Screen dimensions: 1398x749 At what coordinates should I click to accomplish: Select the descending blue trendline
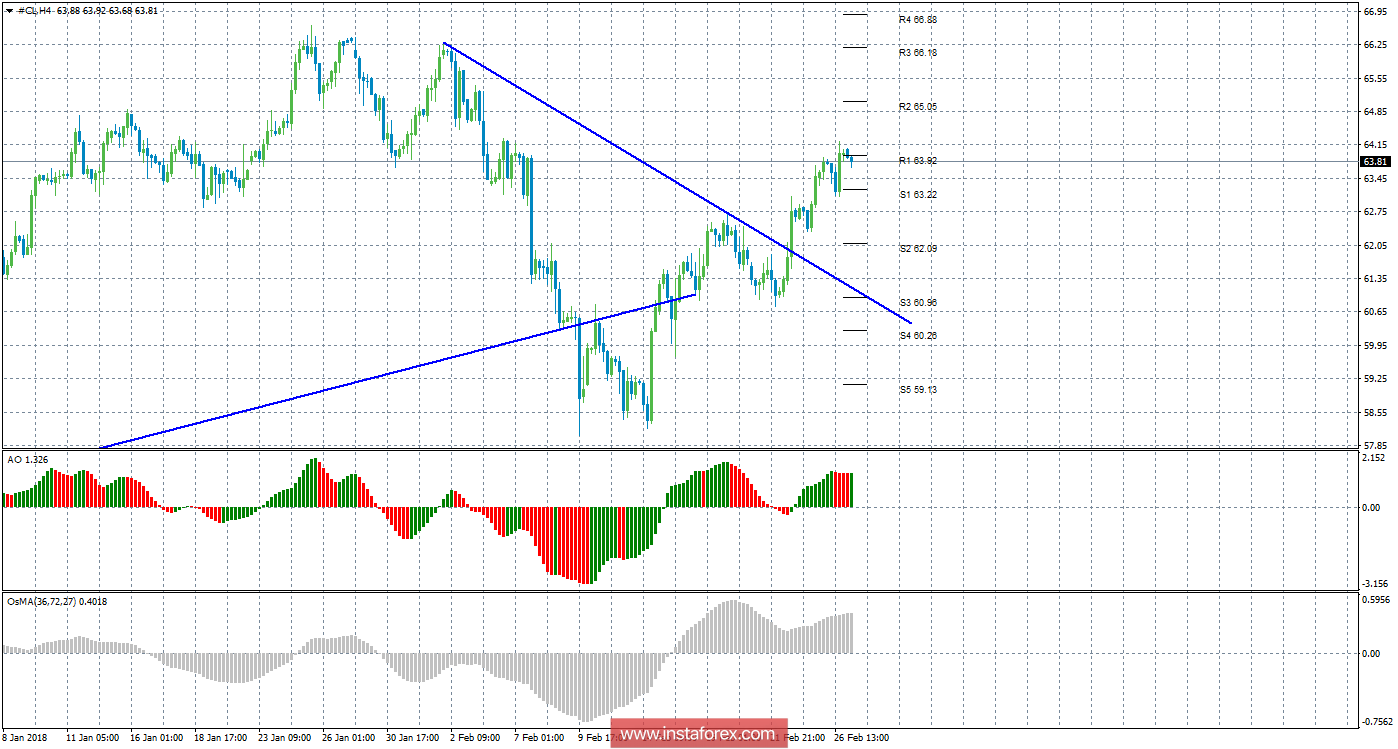676,182
